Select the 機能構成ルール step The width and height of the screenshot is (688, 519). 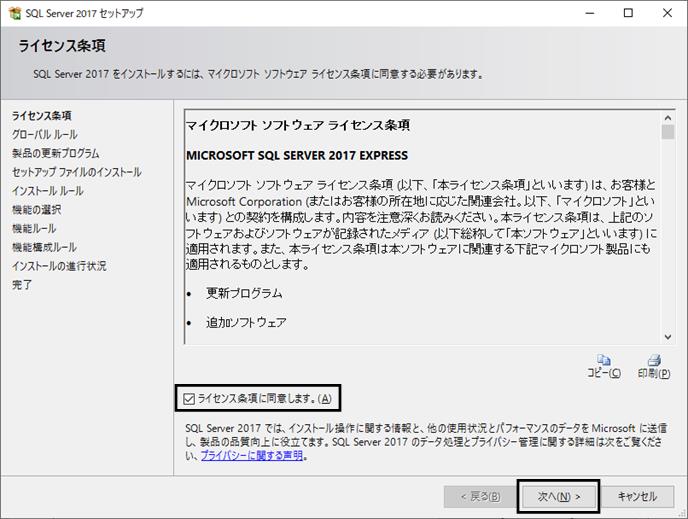tap(44, 247)
